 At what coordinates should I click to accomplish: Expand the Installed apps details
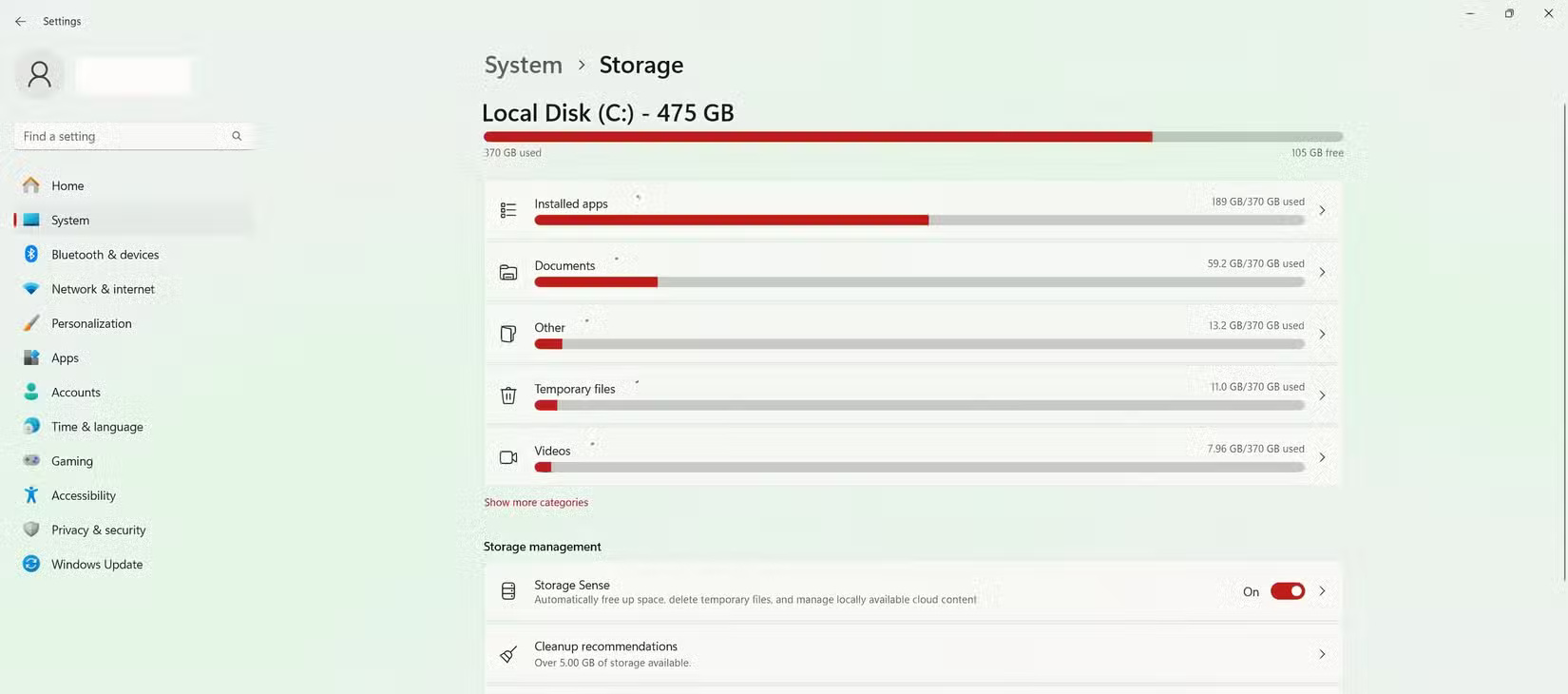point(1322,210)
